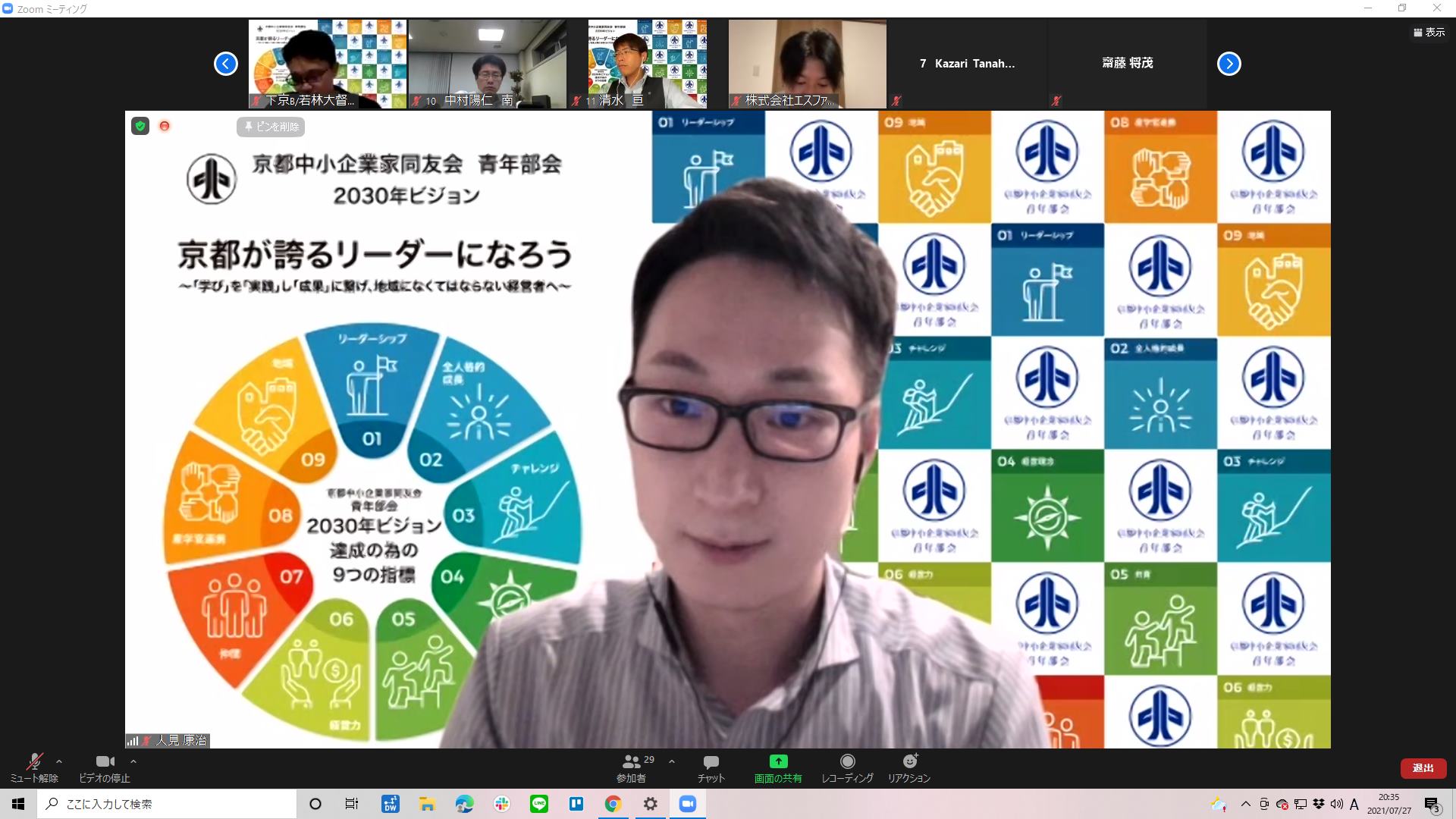
Task: Open the Windows Start menu
Action: 18,804
